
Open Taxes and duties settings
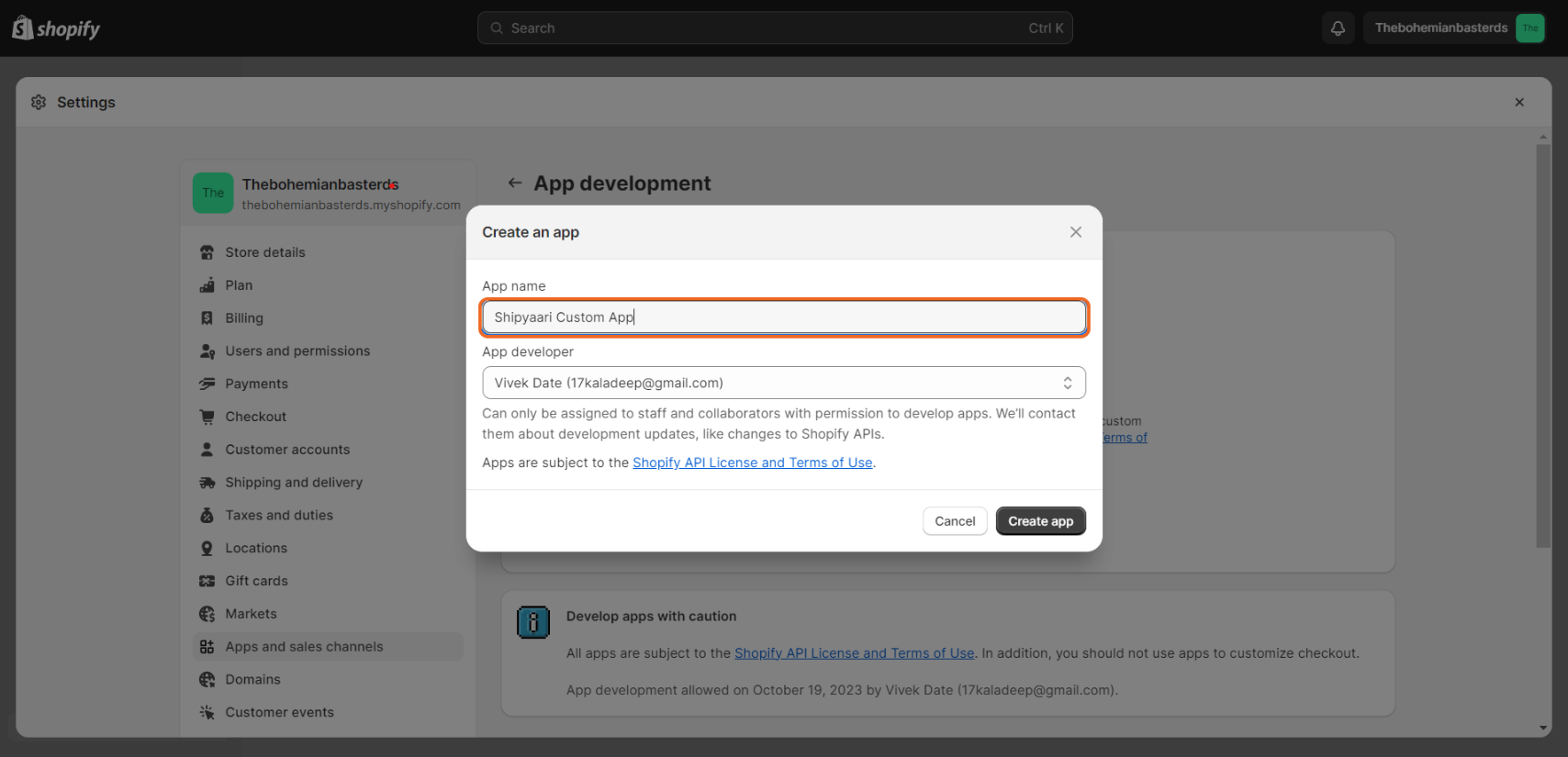[x=279, y=516]
